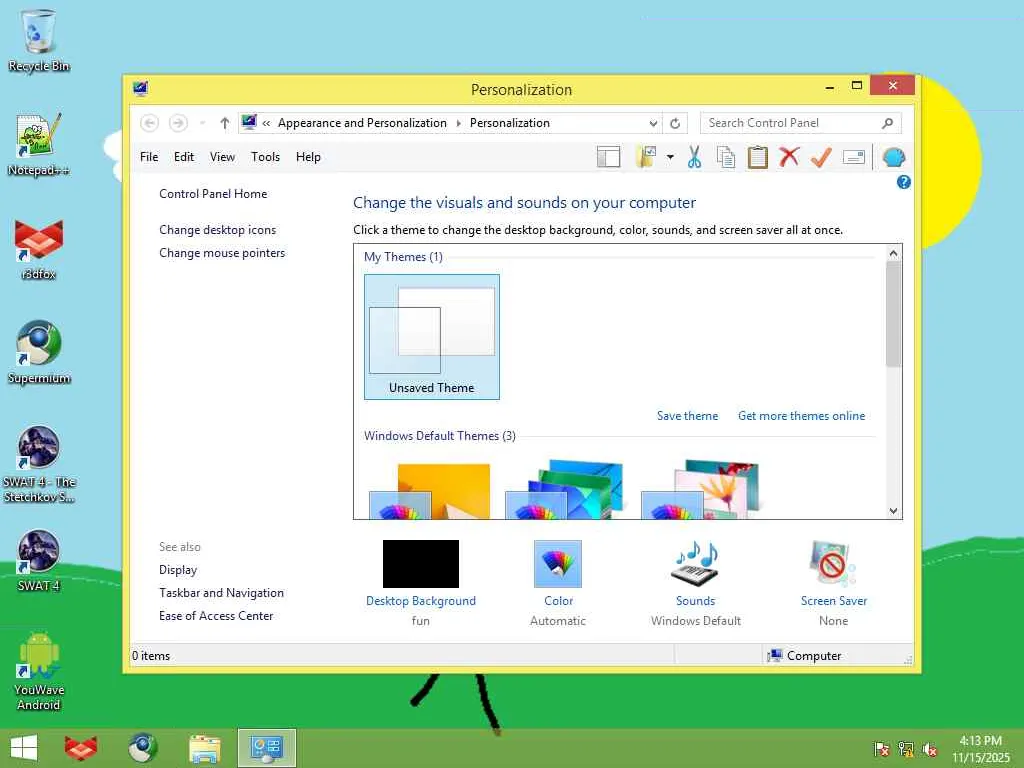Expand the address bar history dropdown
Screen dimensions: 1024x768
(653, 123)
